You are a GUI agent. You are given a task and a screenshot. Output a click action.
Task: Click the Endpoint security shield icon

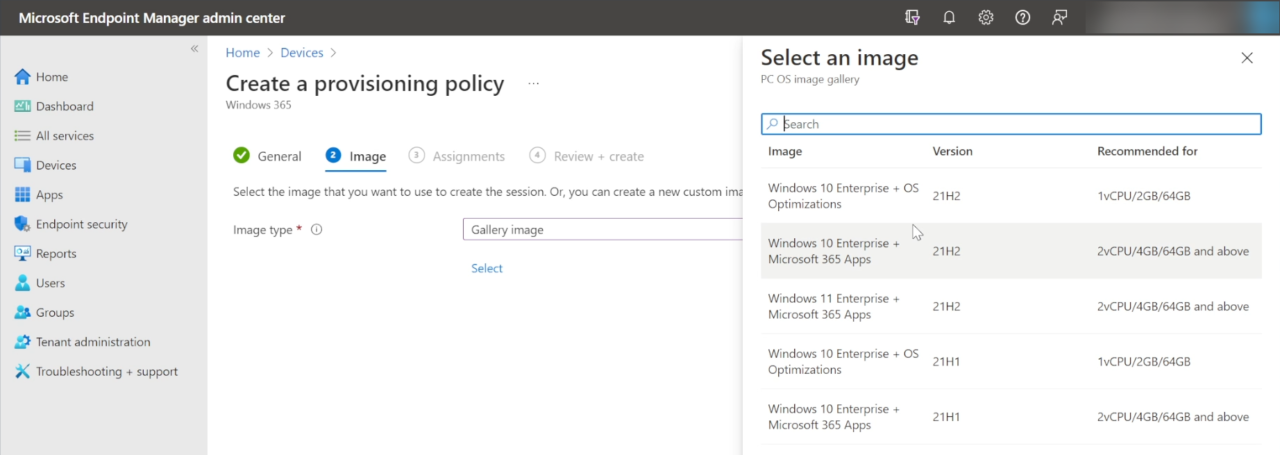(22, 224)
